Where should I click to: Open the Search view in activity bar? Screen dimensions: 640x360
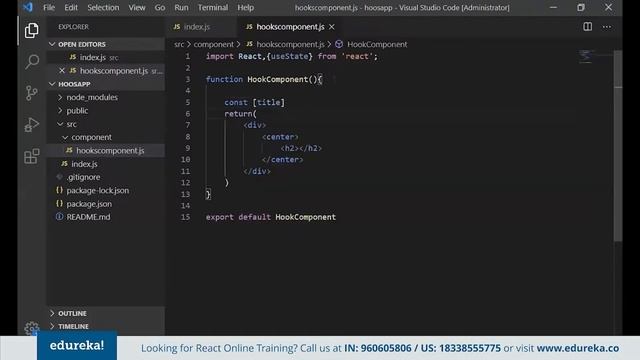(31, 62)
